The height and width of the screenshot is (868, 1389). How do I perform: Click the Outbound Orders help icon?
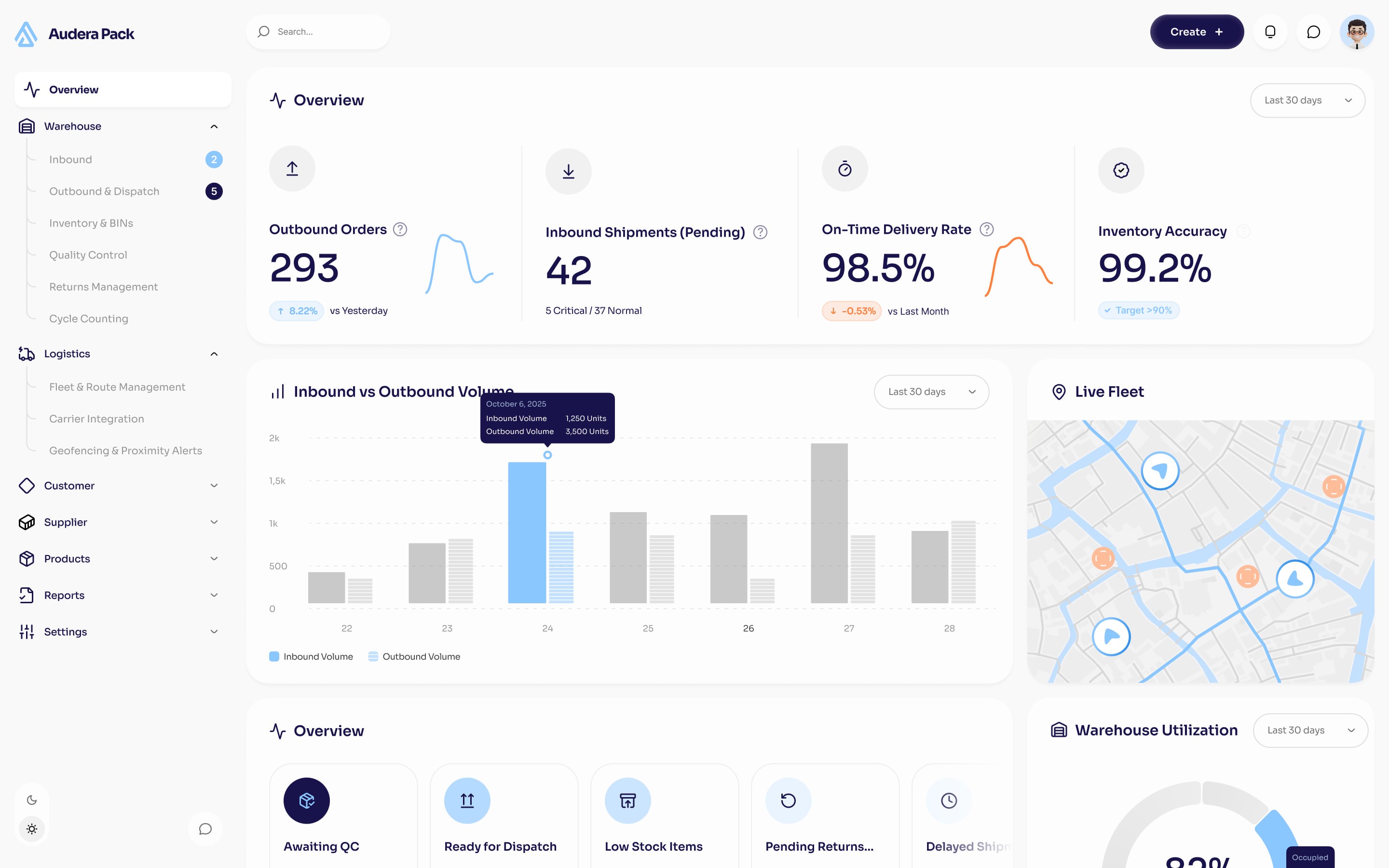pyautogui.click(x=400, y=230)
